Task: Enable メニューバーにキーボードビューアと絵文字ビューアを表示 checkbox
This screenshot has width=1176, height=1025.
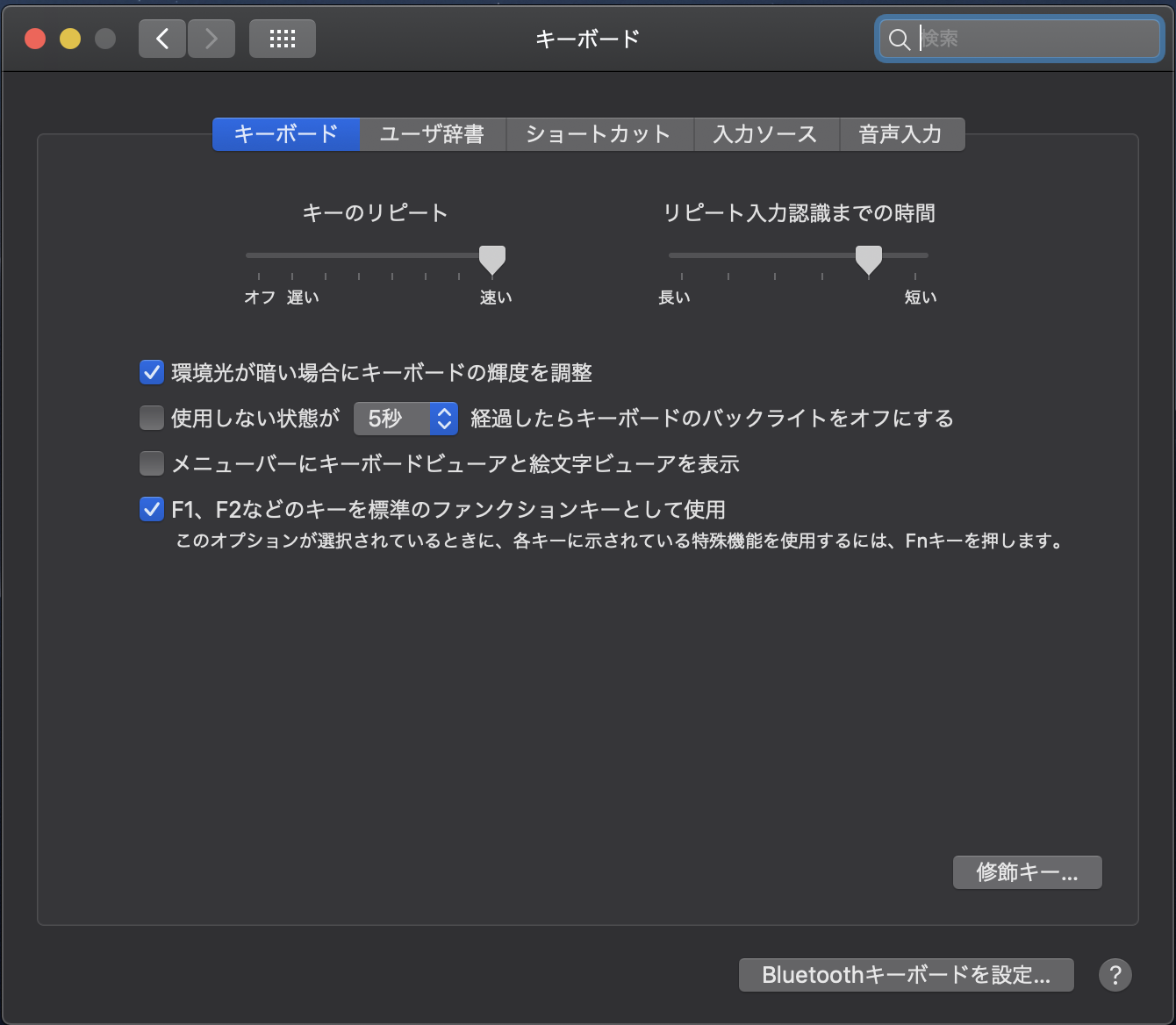Action: 152,463
